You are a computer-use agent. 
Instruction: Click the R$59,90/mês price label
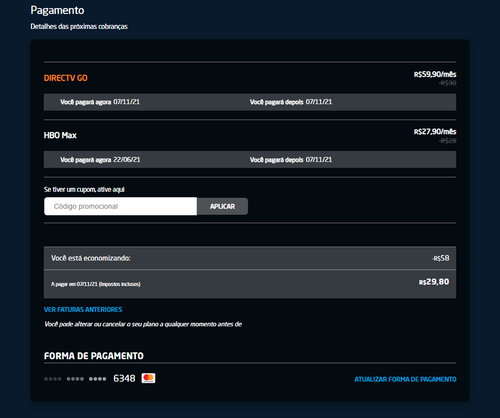coord(435,74)
